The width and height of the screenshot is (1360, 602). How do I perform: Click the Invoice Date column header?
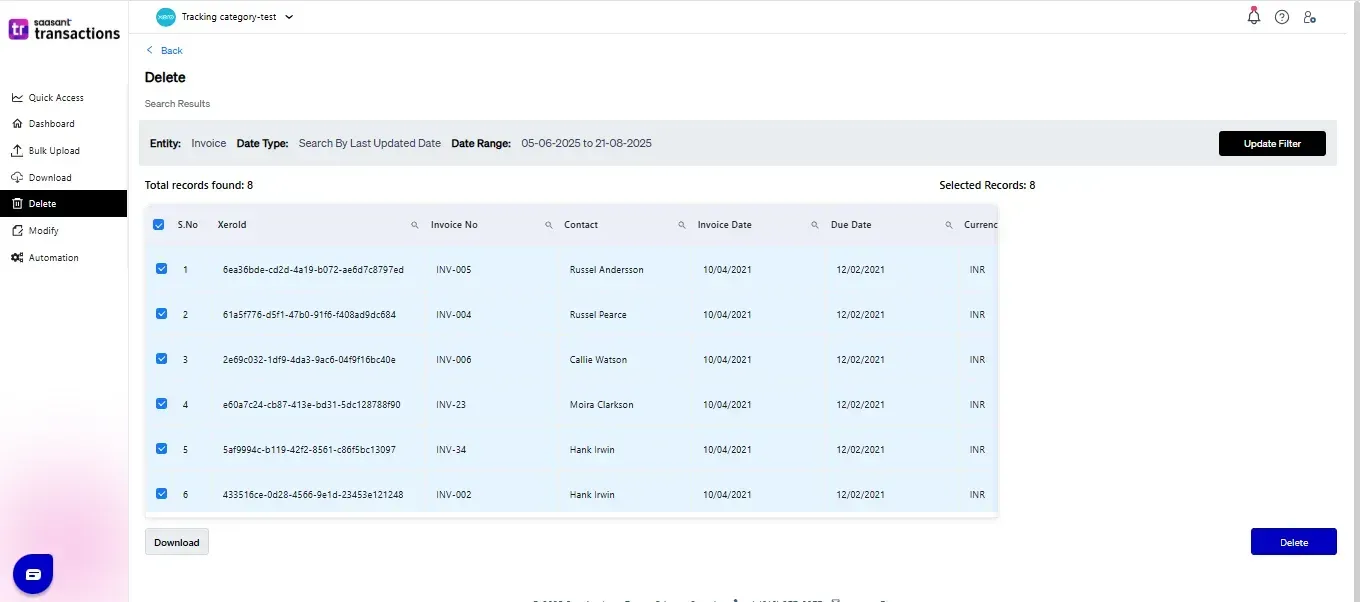pyautogui.click(x=725, y=225)
